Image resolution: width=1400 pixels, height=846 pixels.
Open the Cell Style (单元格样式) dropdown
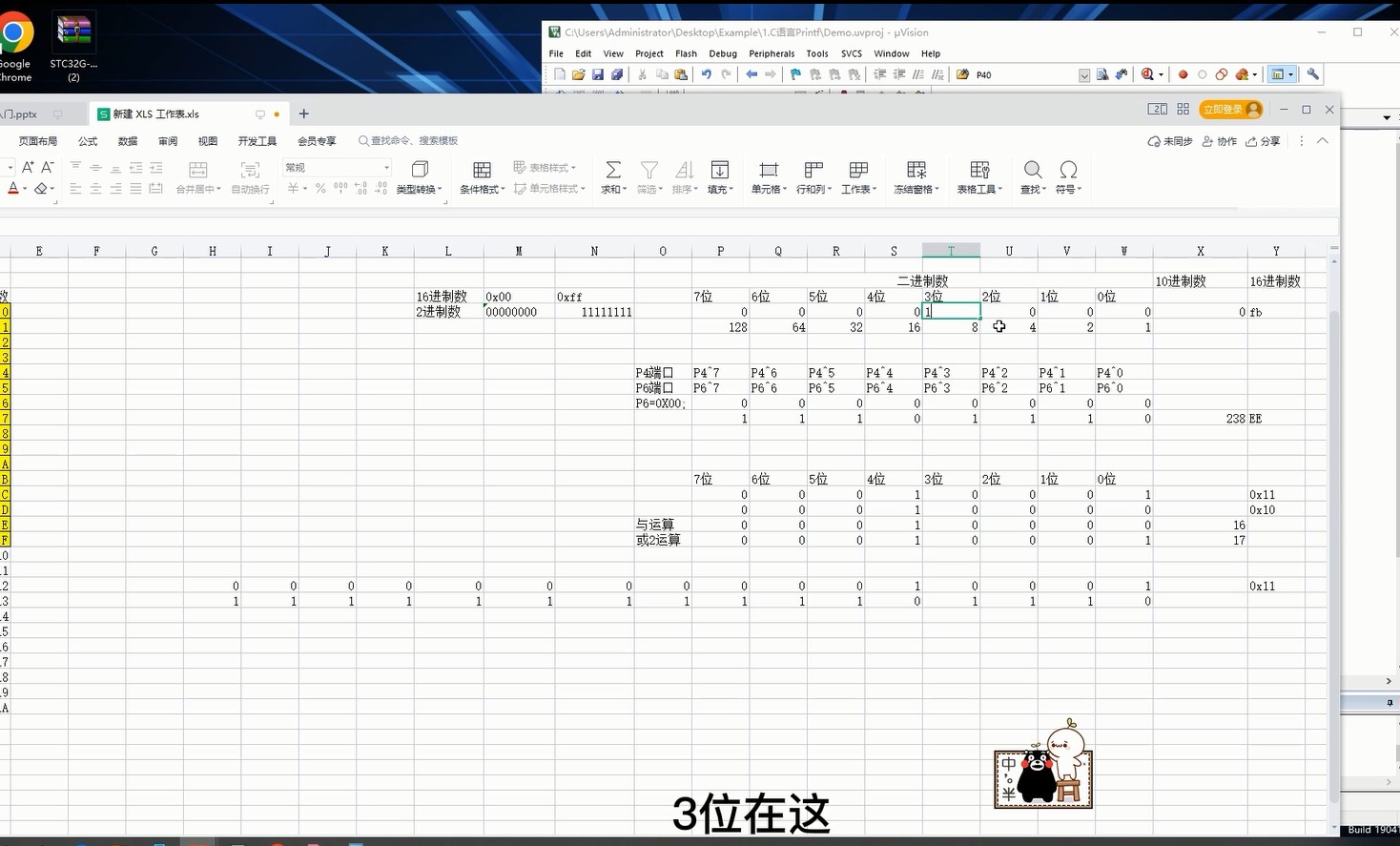click(548, 189)
